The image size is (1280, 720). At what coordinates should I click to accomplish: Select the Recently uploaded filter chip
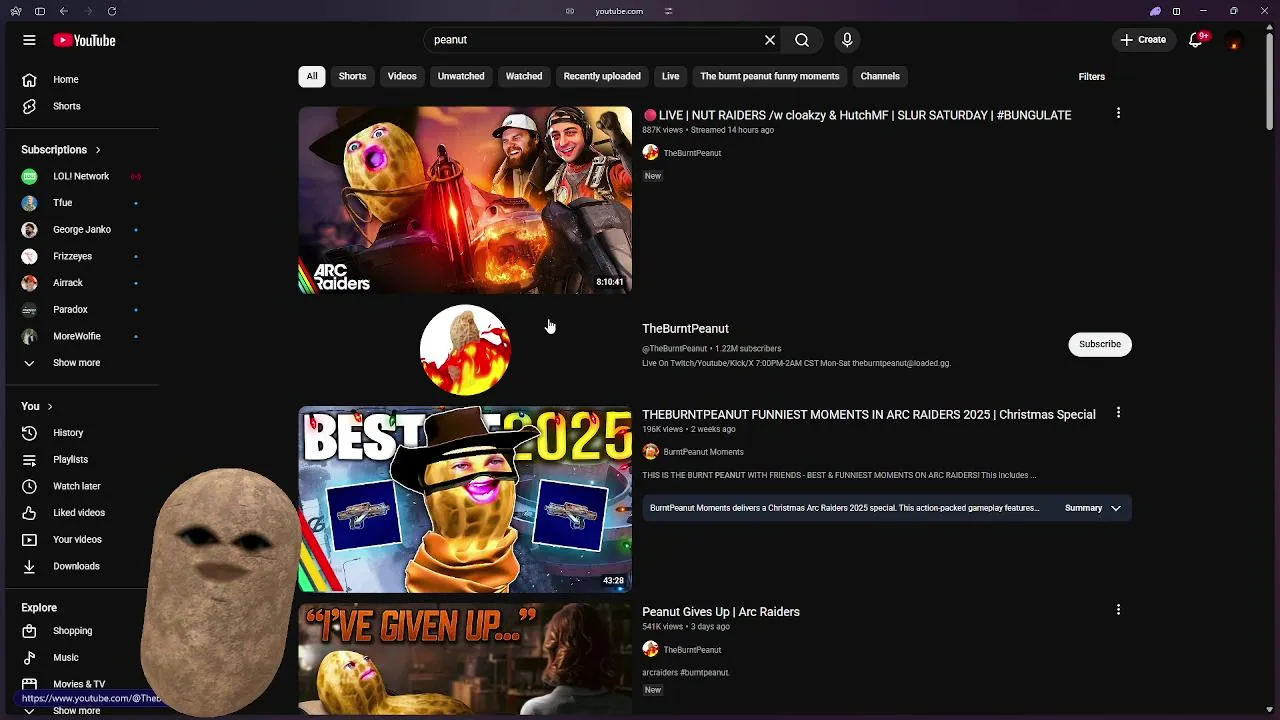(x=602, y=76)
